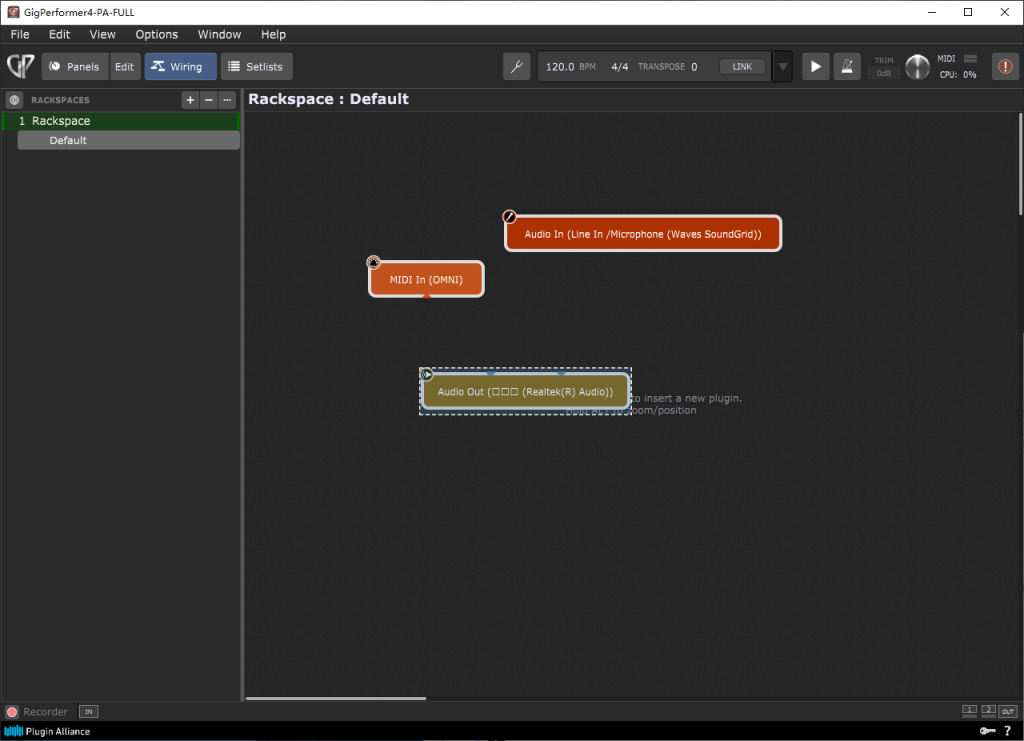
Task: Click the Audio Out block badge icon
Action: 427,375
